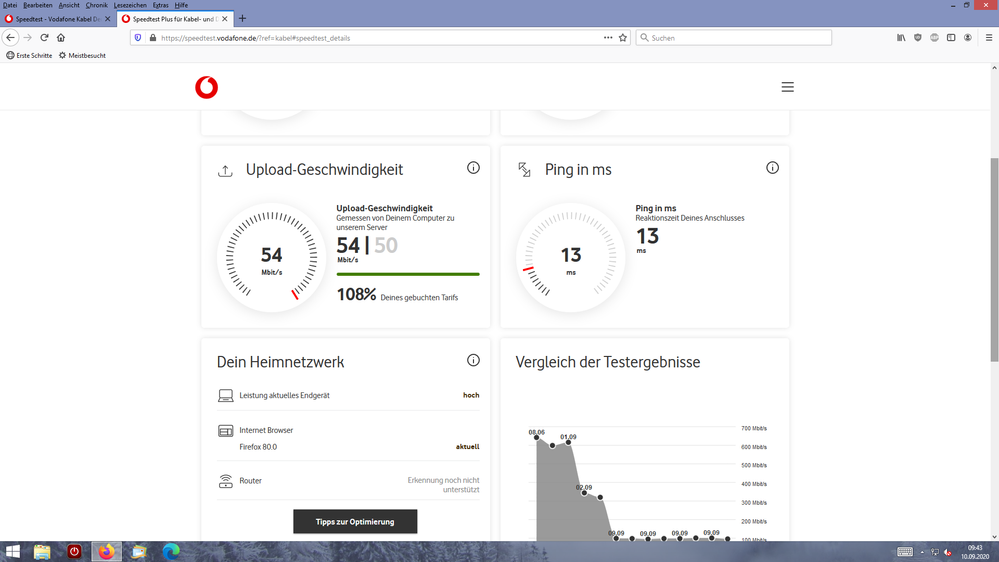Open the hamburger menu on Vodafone page
Viewport: 999px width, 562px height.
pos(787,87)
